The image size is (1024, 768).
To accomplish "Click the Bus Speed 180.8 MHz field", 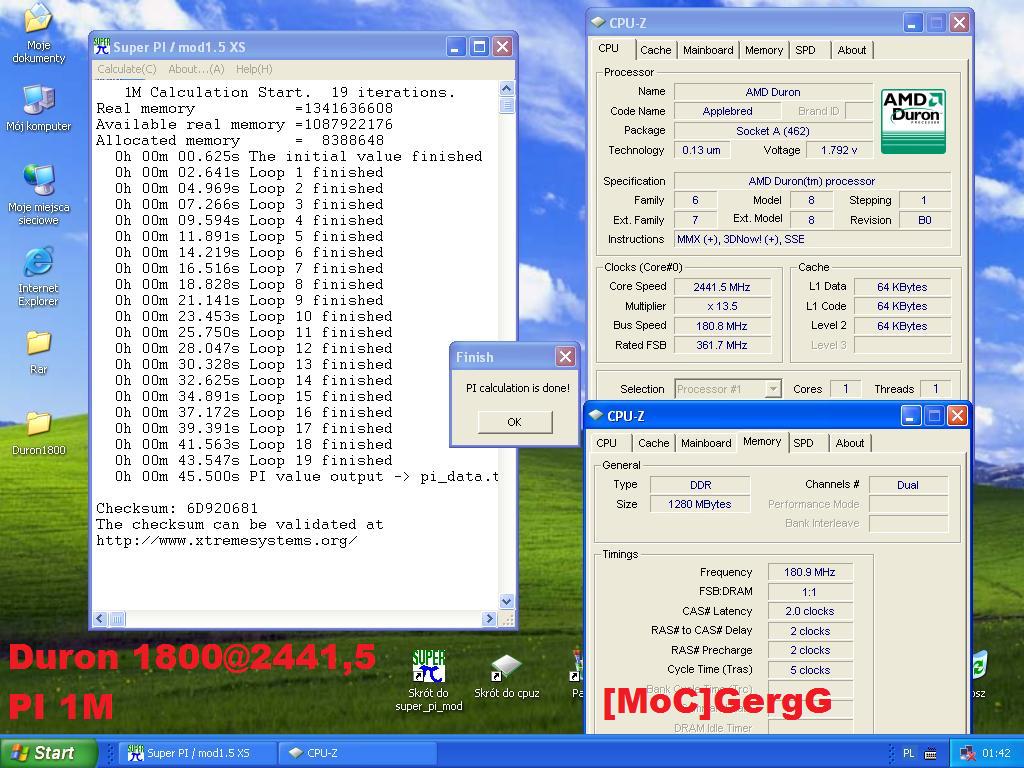I will (x=722, y=326).
